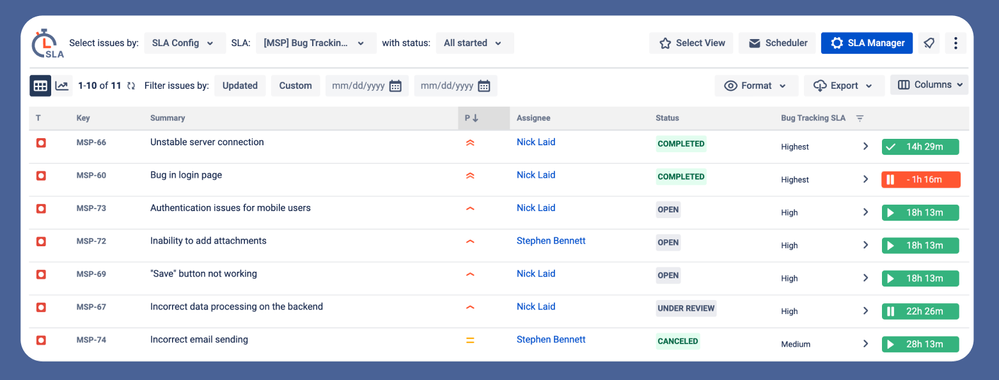Expand SLA details chevron for MSP-69
999x380 pixels.
pos(865,278)
